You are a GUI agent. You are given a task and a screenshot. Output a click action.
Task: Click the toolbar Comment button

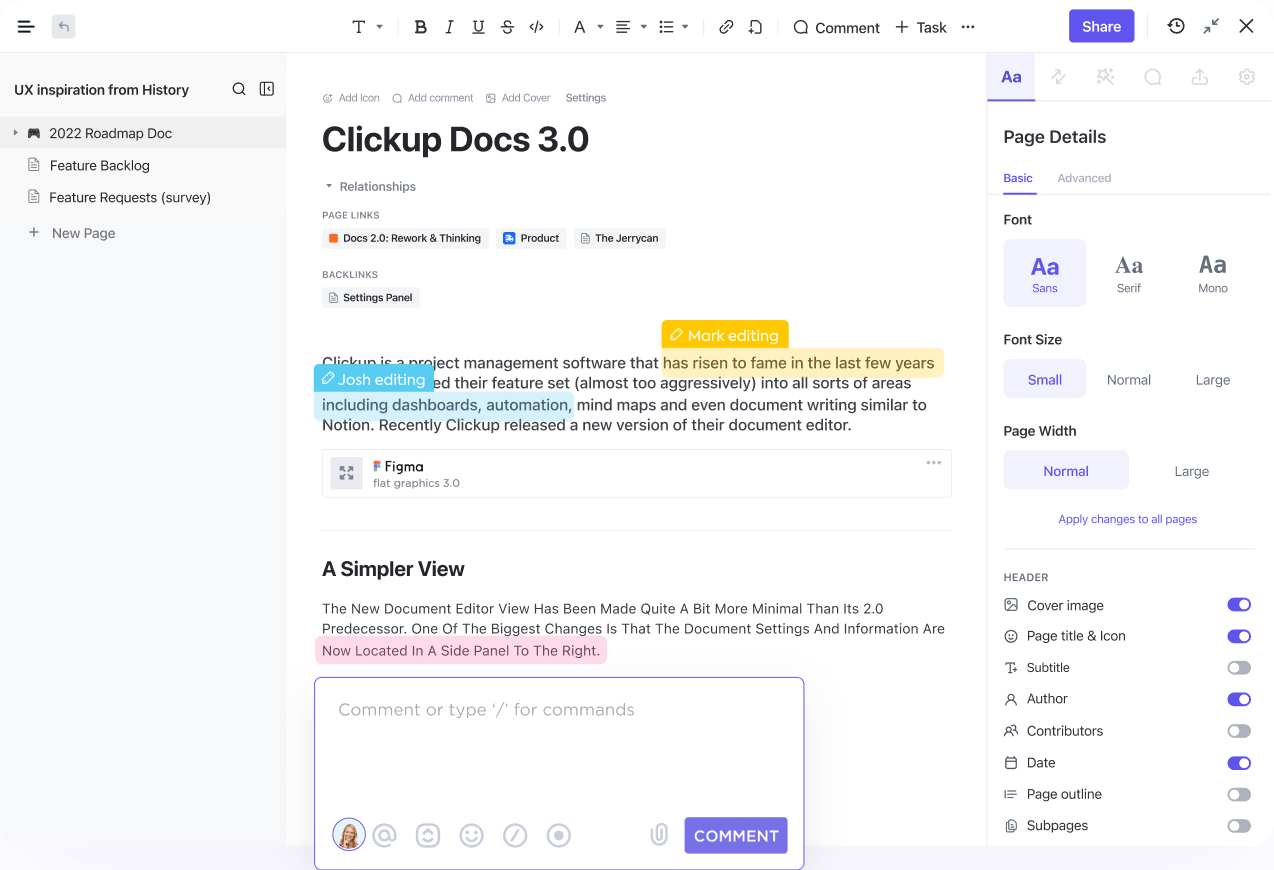point(836,27)
